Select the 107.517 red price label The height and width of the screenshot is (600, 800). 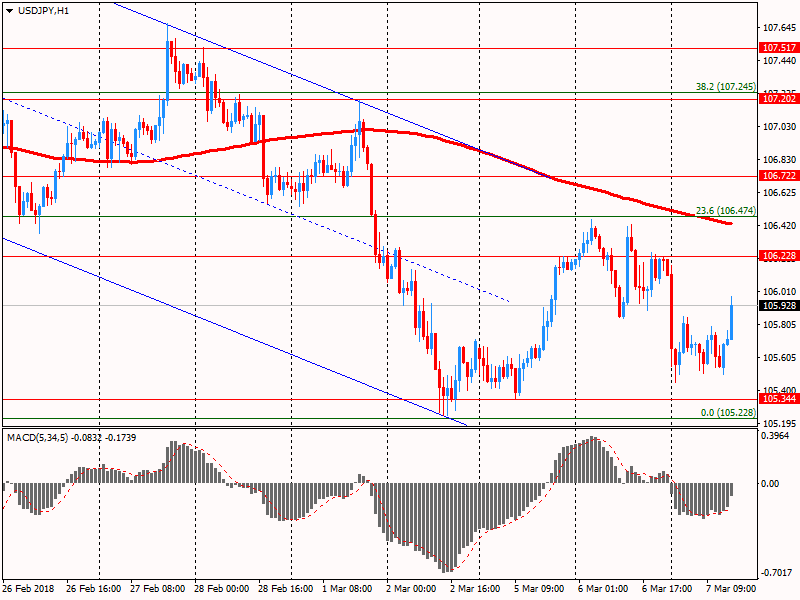point(779,47)
